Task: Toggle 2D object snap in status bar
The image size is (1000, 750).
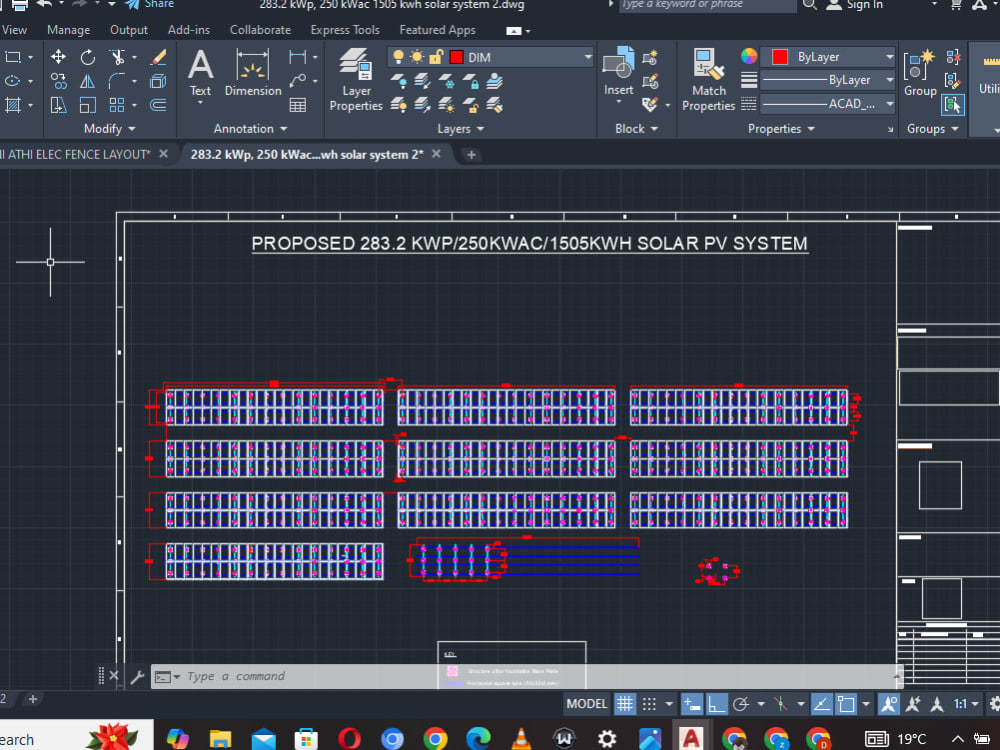Action: [846, 704]
